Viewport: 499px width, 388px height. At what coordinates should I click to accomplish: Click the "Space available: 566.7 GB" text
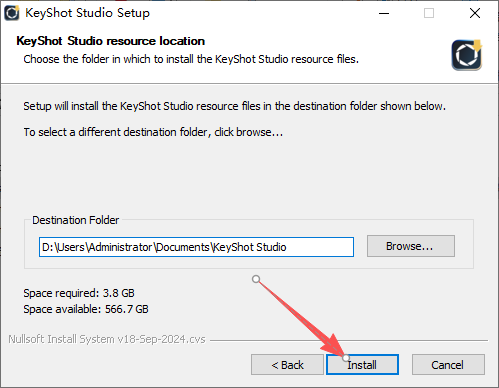click(x=86, y=309)
